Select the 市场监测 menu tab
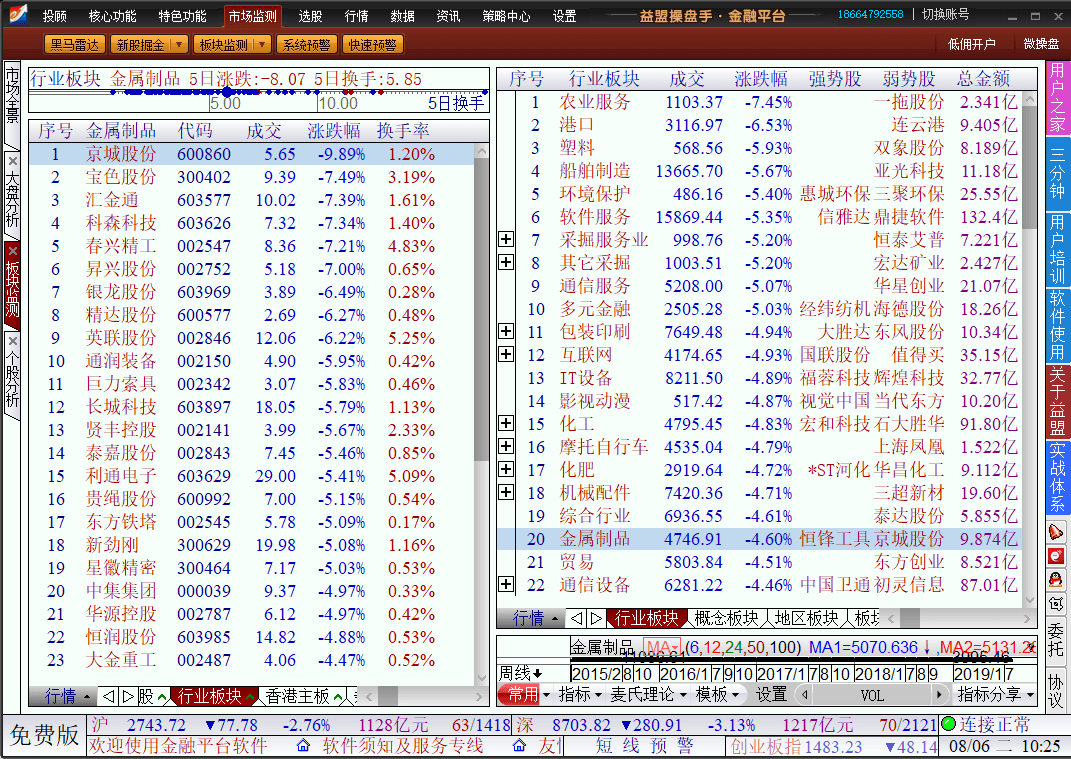 (252, 16)
